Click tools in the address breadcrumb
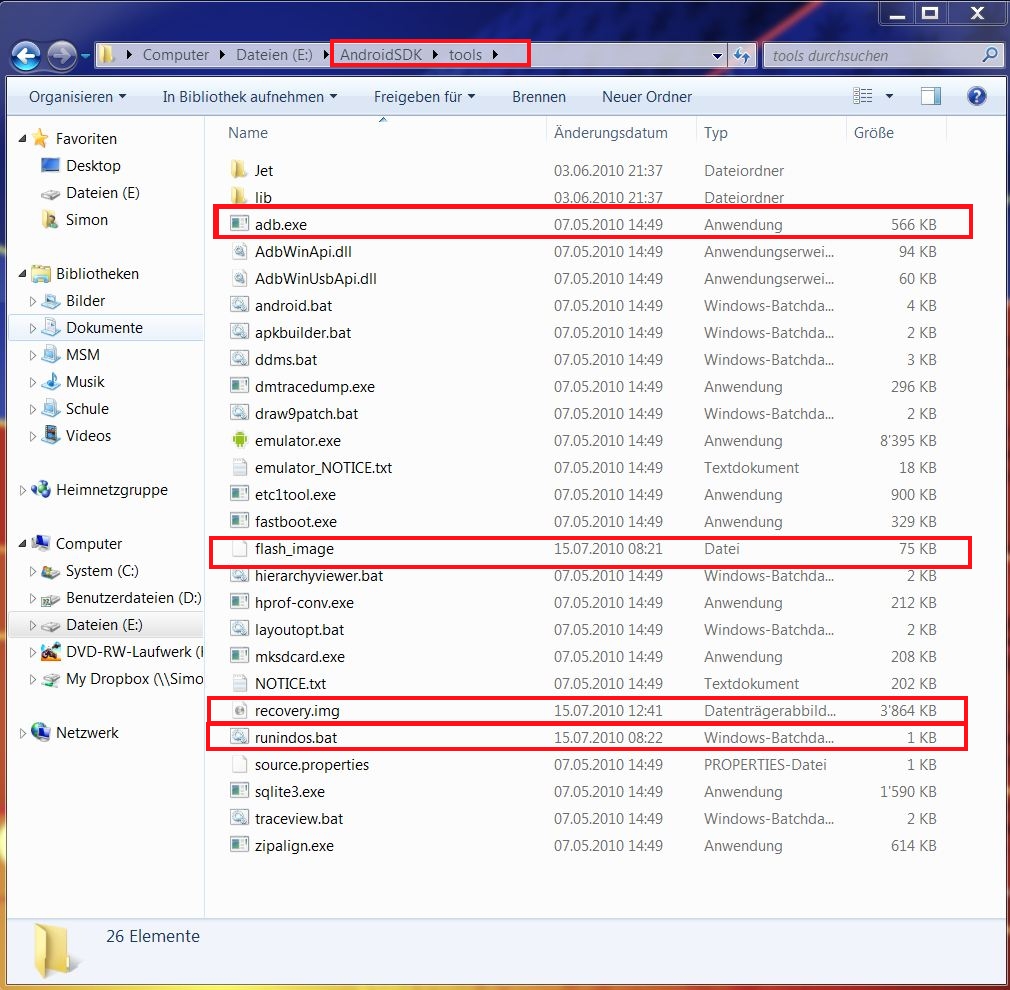 tap(465, 55)
